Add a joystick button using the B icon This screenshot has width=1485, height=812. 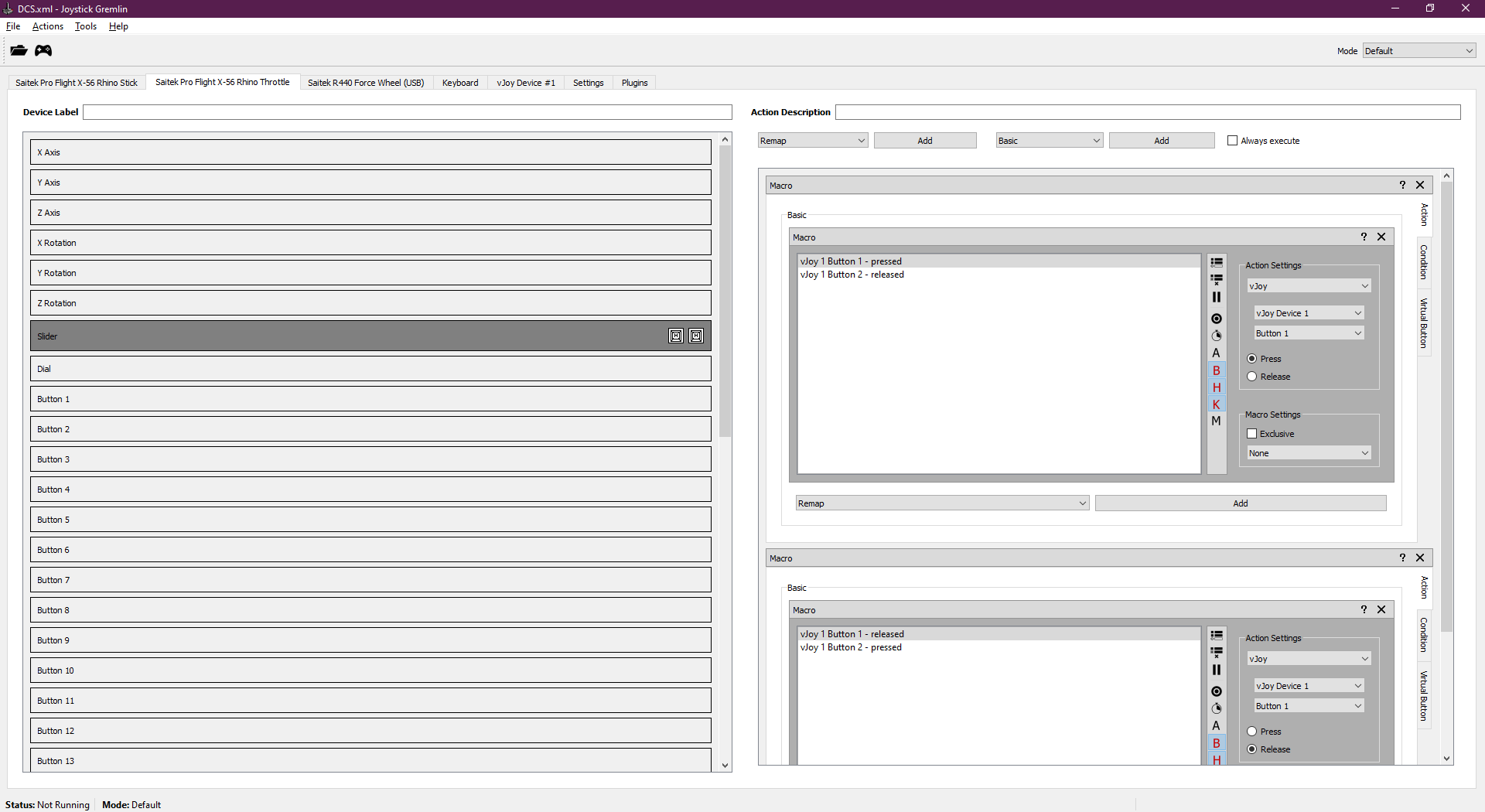click(1216, 370)
